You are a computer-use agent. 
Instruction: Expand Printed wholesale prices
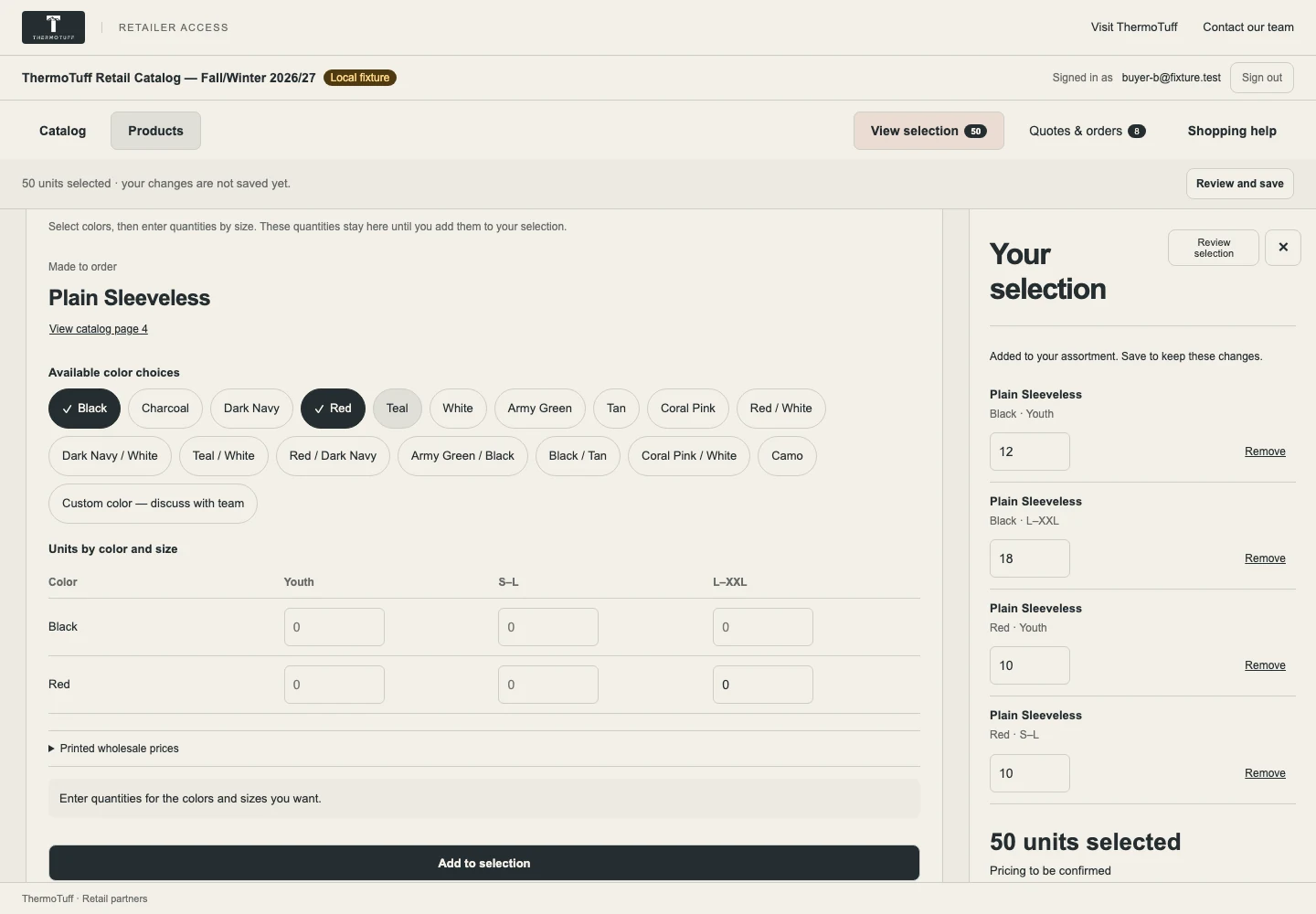pyautogui.click(x=114, y=749)
